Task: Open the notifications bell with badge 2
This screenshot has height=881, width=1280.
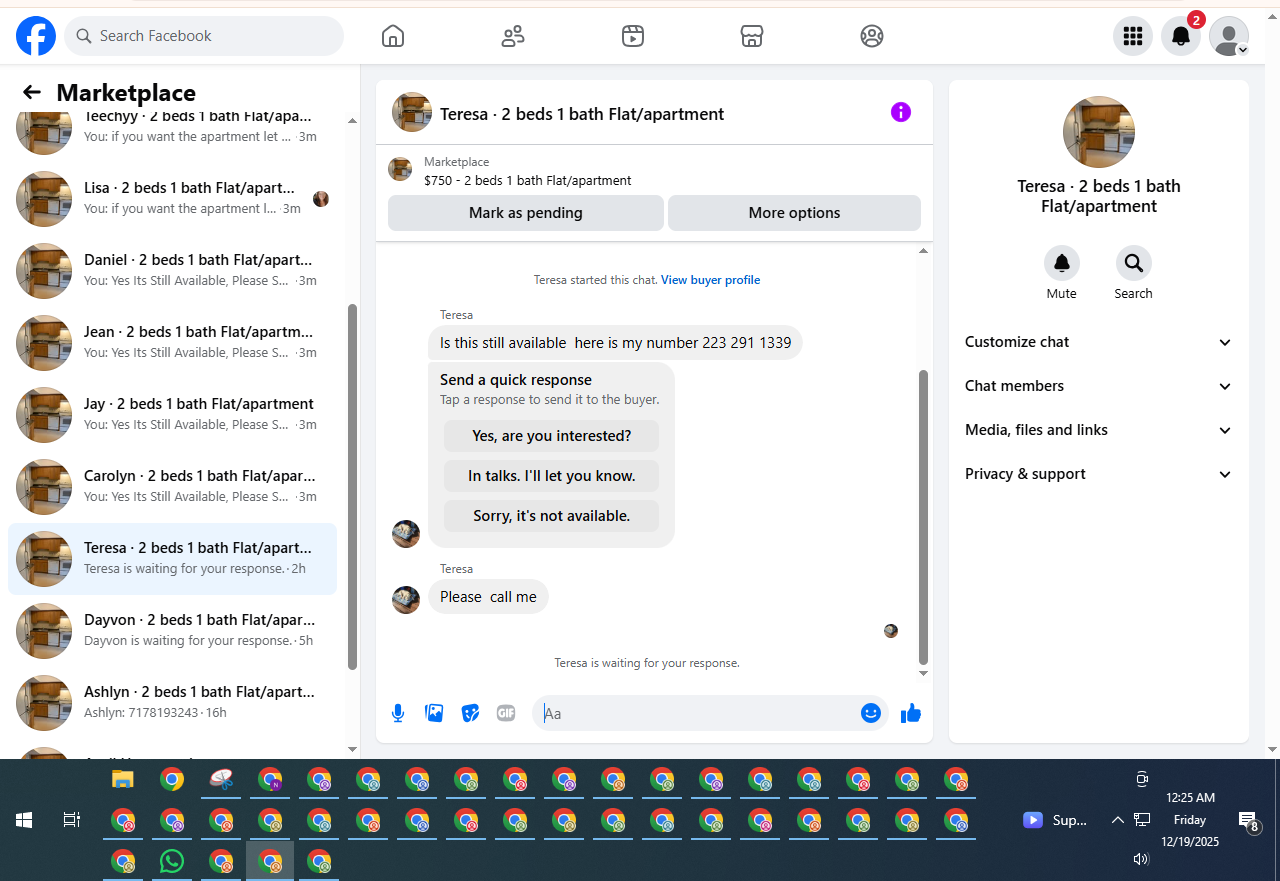Action: point(1181,36)
